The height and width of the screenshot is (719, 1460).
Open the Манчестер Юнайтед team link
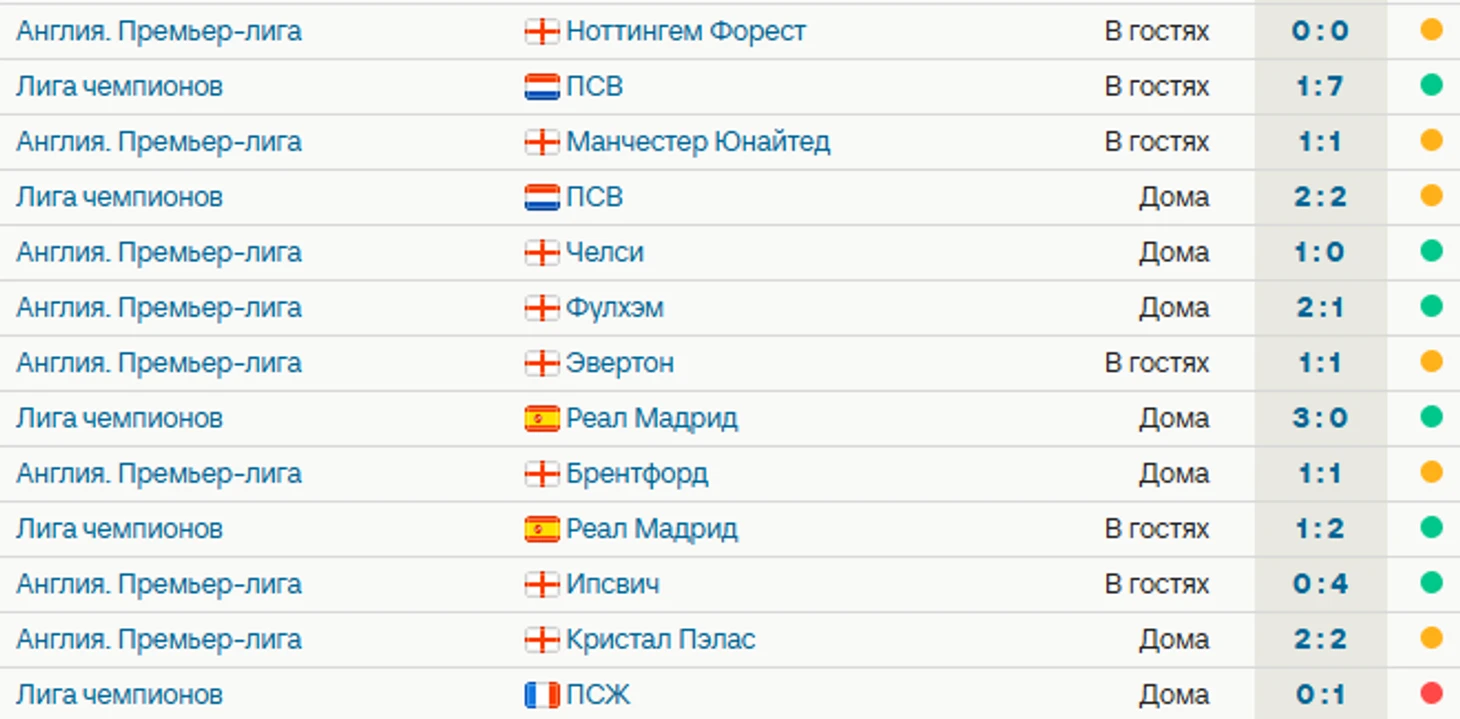[x=697, y=142]
